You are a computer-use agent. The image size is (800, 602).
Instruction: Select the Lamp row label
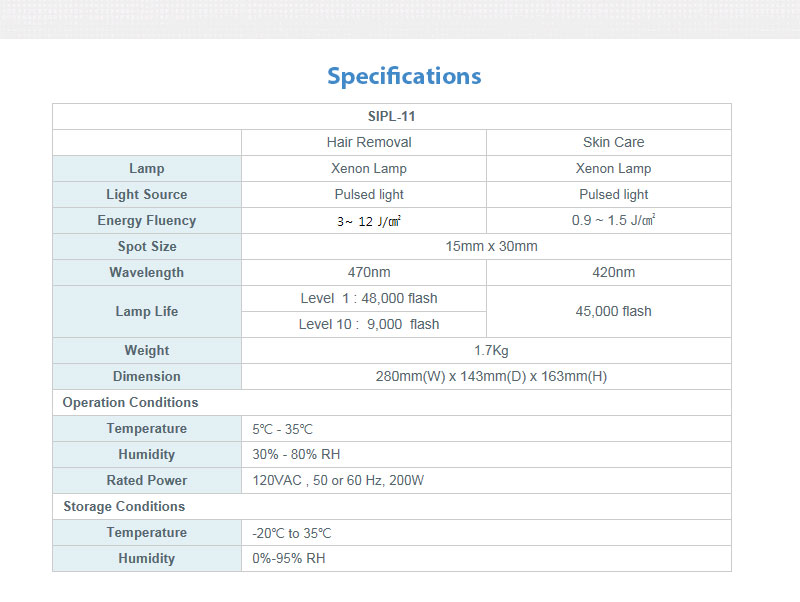[147, 168]
